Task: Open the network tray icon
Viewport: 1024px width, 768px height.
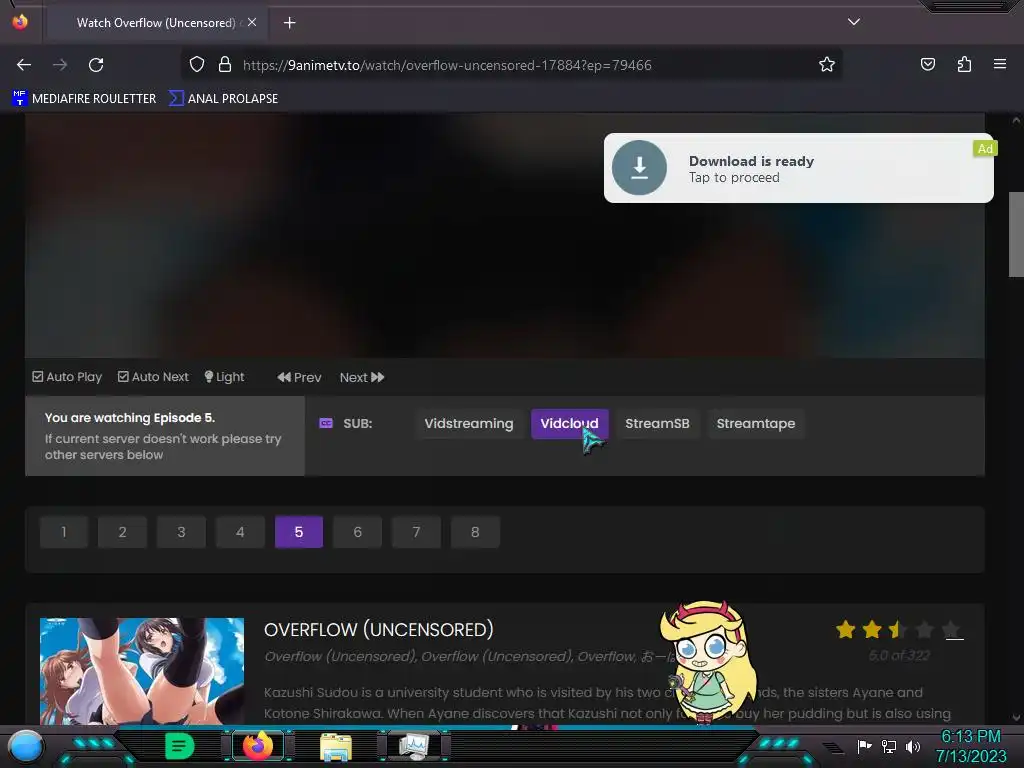Action: (x=889, y=746)
